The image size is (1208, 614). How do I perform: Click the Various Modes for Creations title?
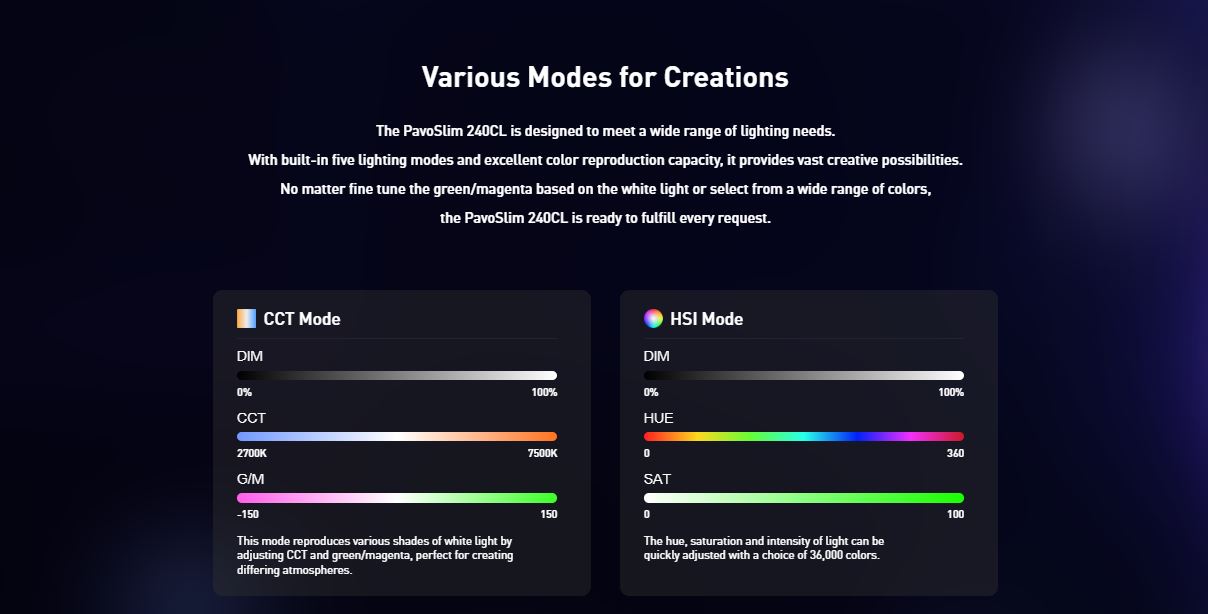(605, 77)
